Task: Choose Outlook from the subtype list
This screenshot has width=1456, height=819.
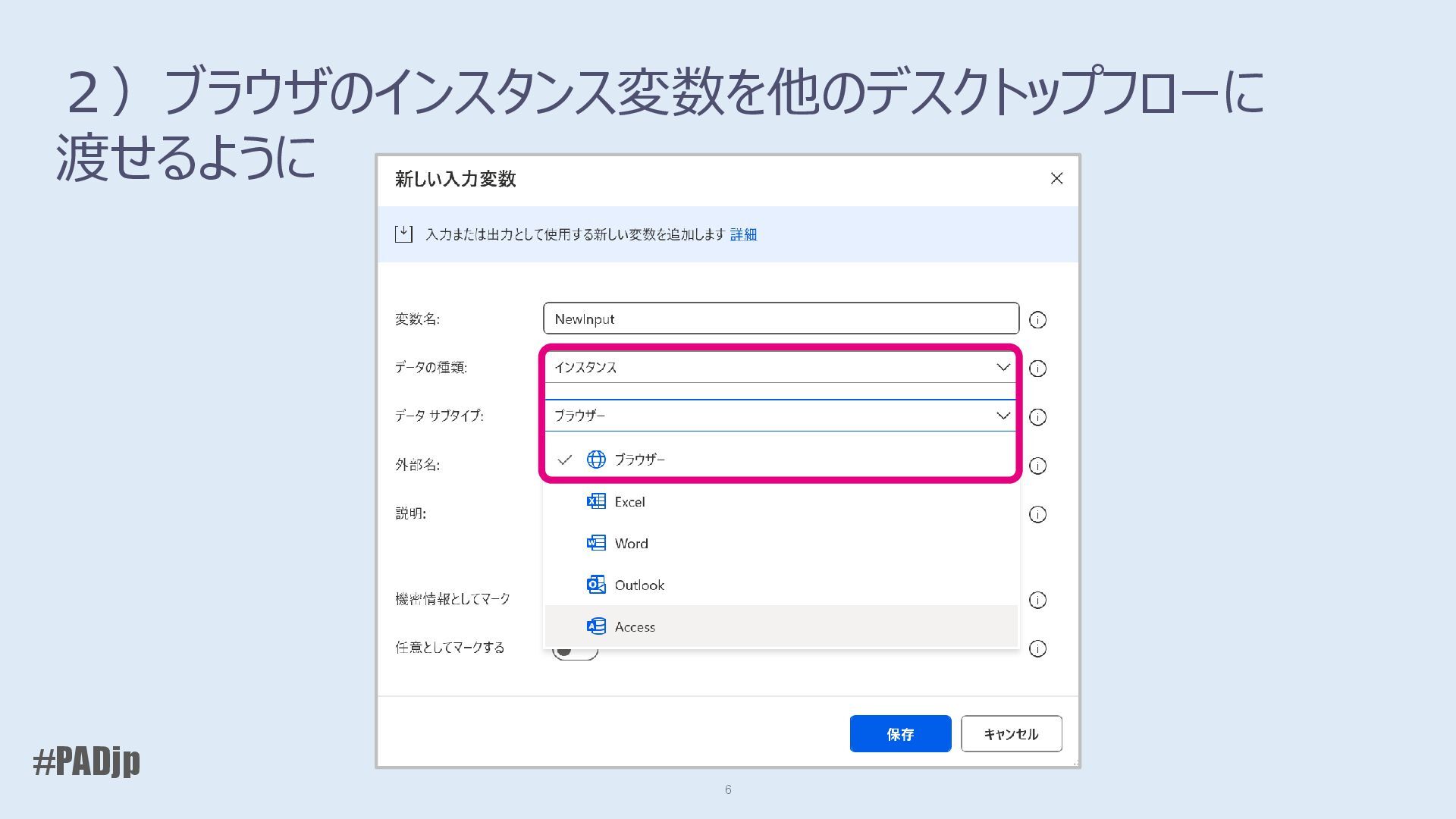Action: [x=639, y=585]
